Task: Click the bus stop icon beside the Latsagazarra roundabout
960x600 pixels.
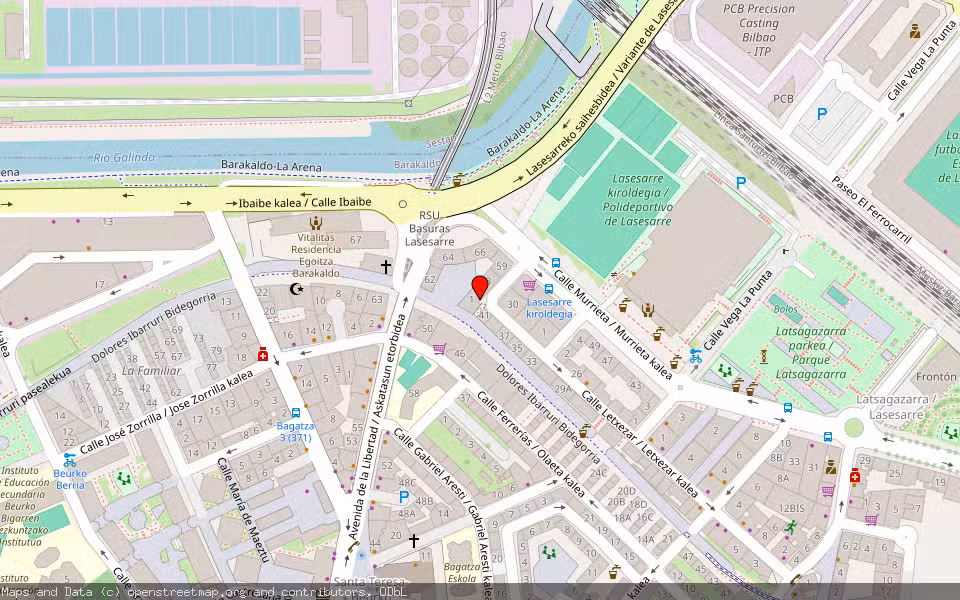Action: pyautogui.click(x=828, y=437)
